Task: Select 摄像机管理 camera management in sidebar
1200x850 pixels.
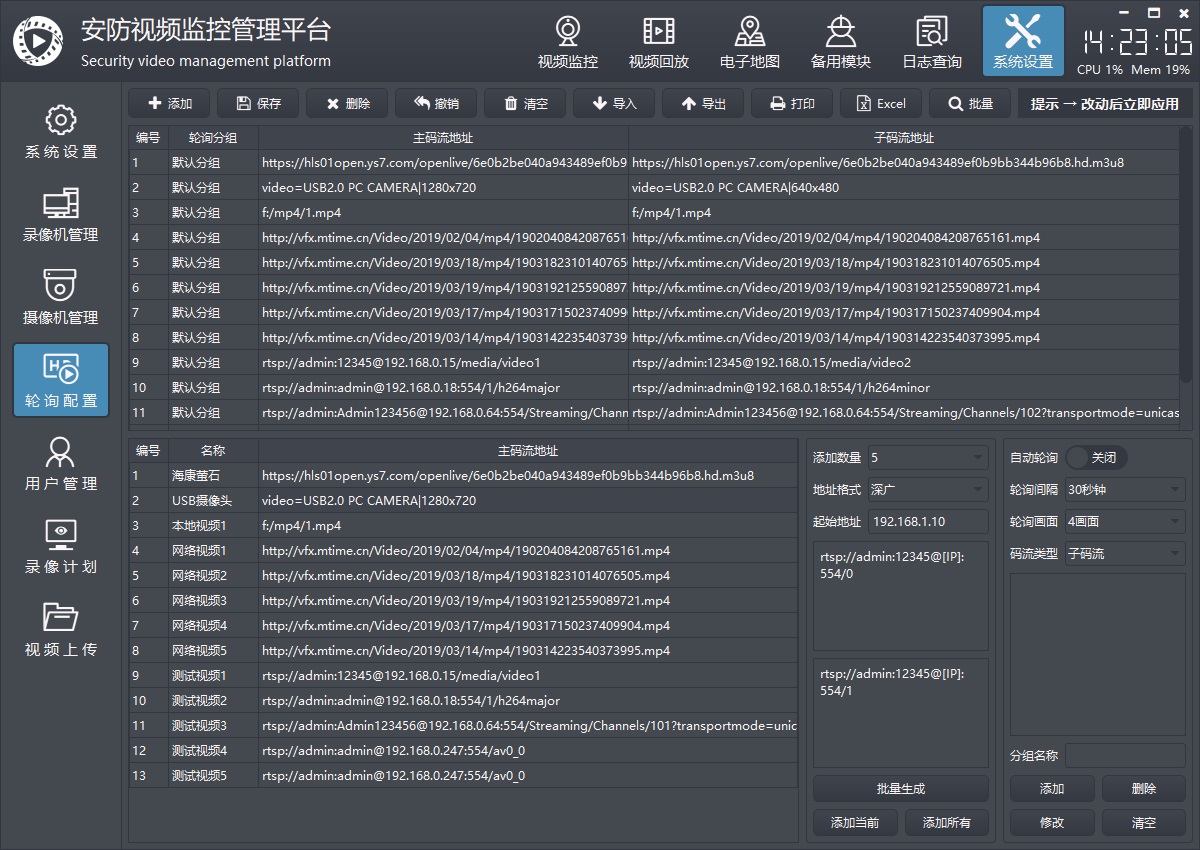Action: 61,297
